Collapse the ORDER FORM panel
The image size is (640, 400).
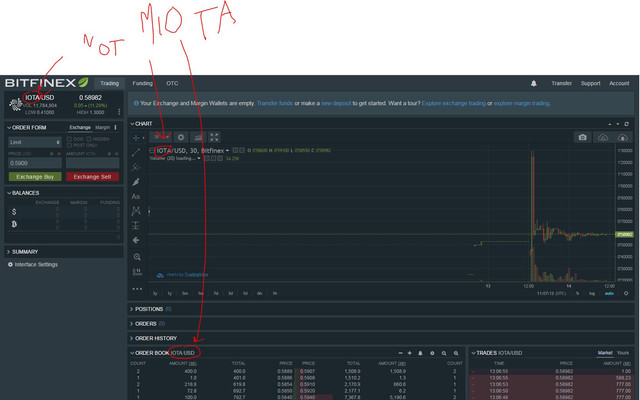coord(9,128)
